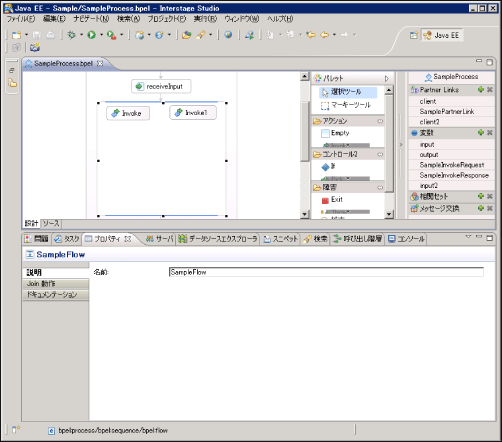Select the Invoke1 activity node

click(x=193, y=113)
